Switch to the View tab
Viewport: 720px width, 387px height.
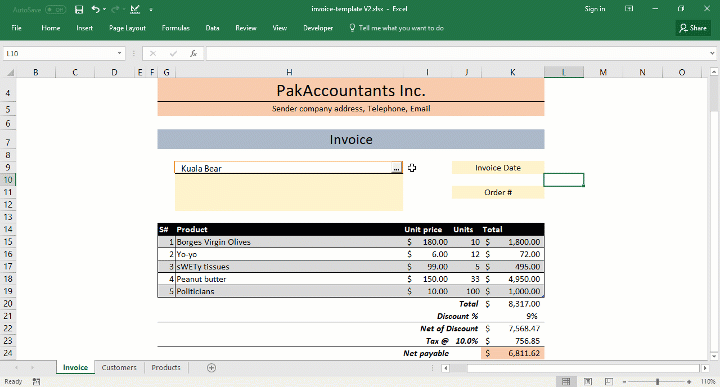(280, 28)
